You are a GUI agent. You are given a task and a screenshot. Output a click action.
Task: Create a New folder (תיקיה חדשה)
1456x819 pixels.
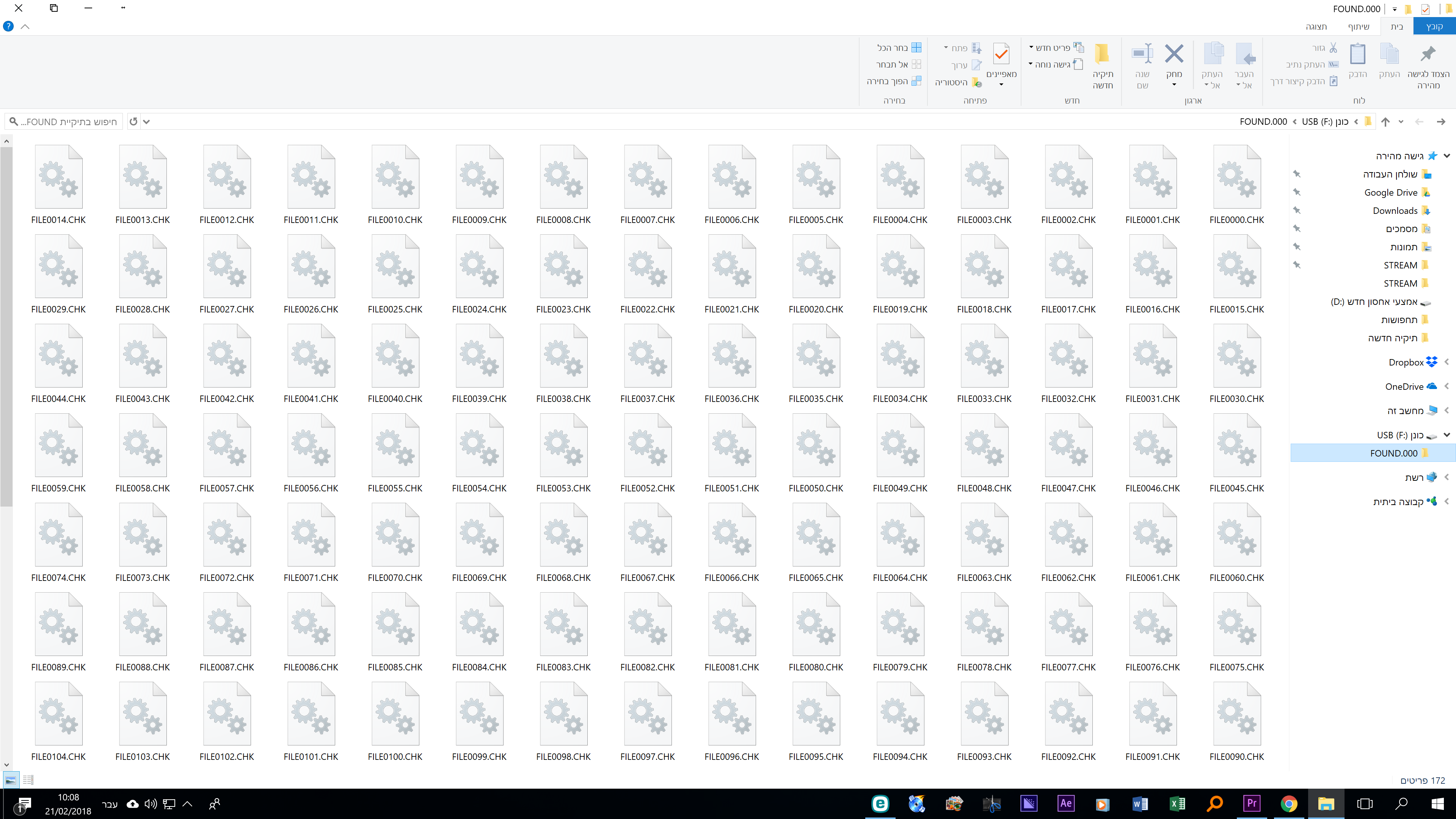[x=1102, y=66]
